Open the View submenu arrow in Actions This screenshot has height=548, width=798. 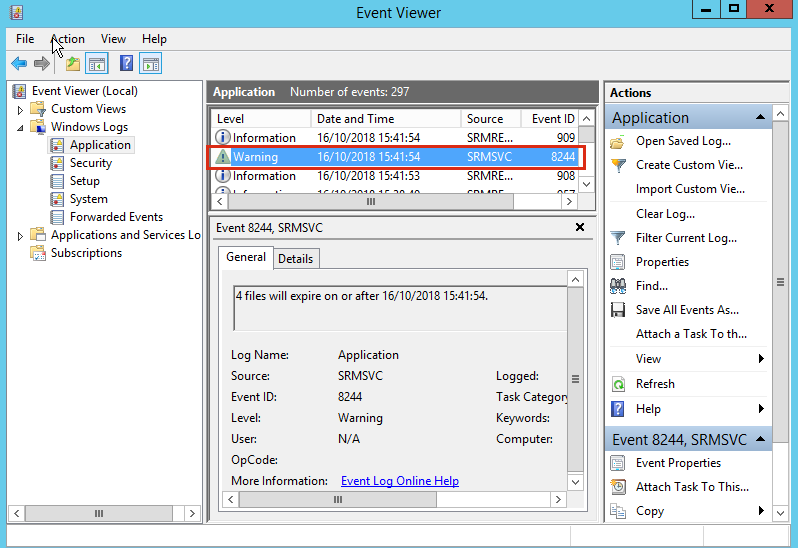[x=761, y=359]
